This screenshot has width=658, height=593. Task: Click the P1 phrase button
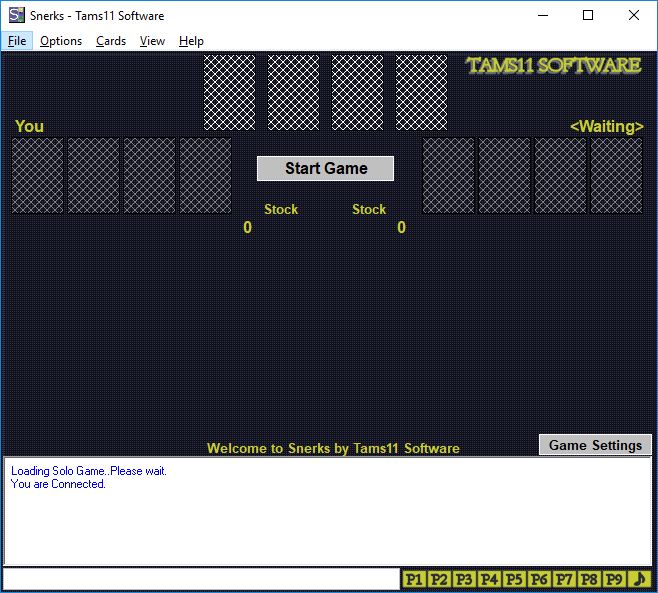pos(414,579)
